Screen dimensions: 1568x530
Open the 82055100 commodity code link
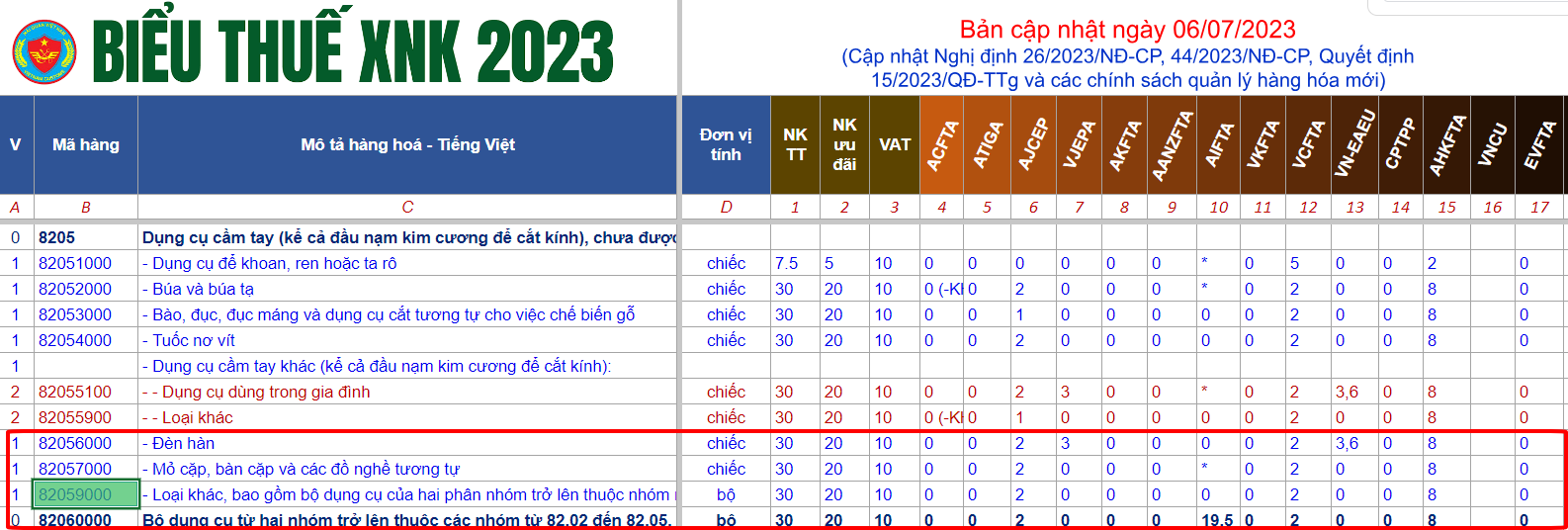tap(75, 392)
